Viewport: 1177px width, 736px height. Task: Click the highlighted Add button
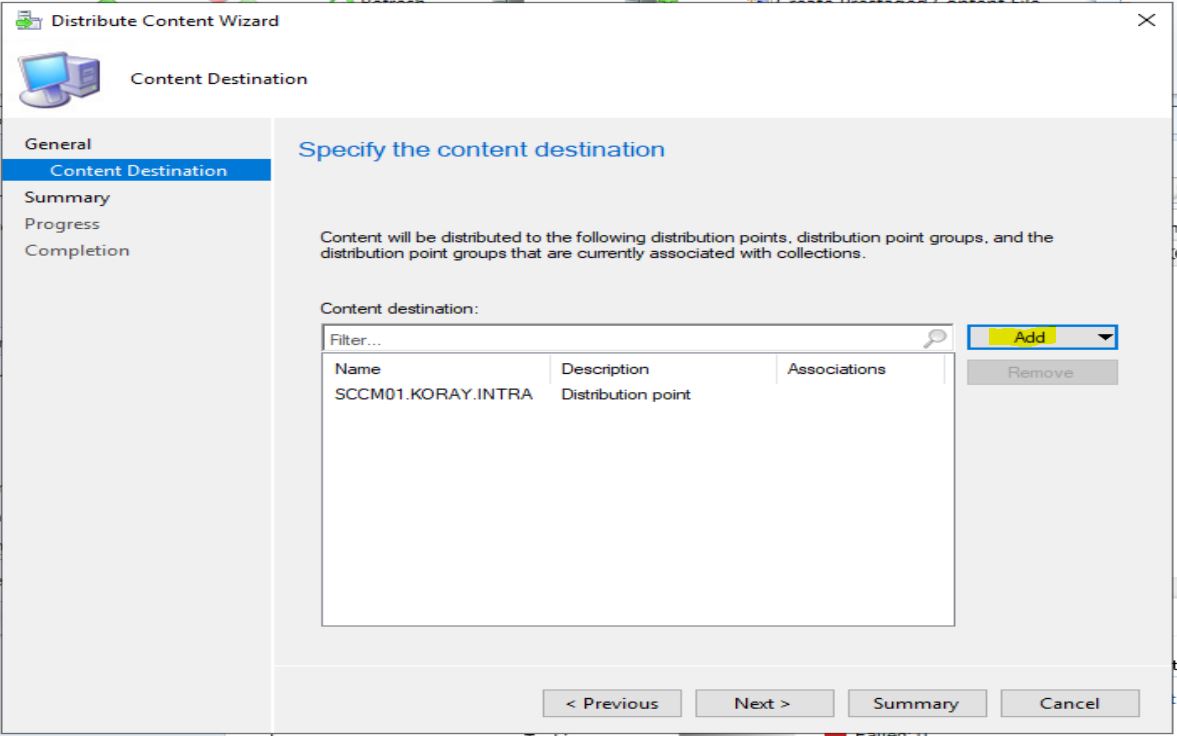click(1033, 337)
